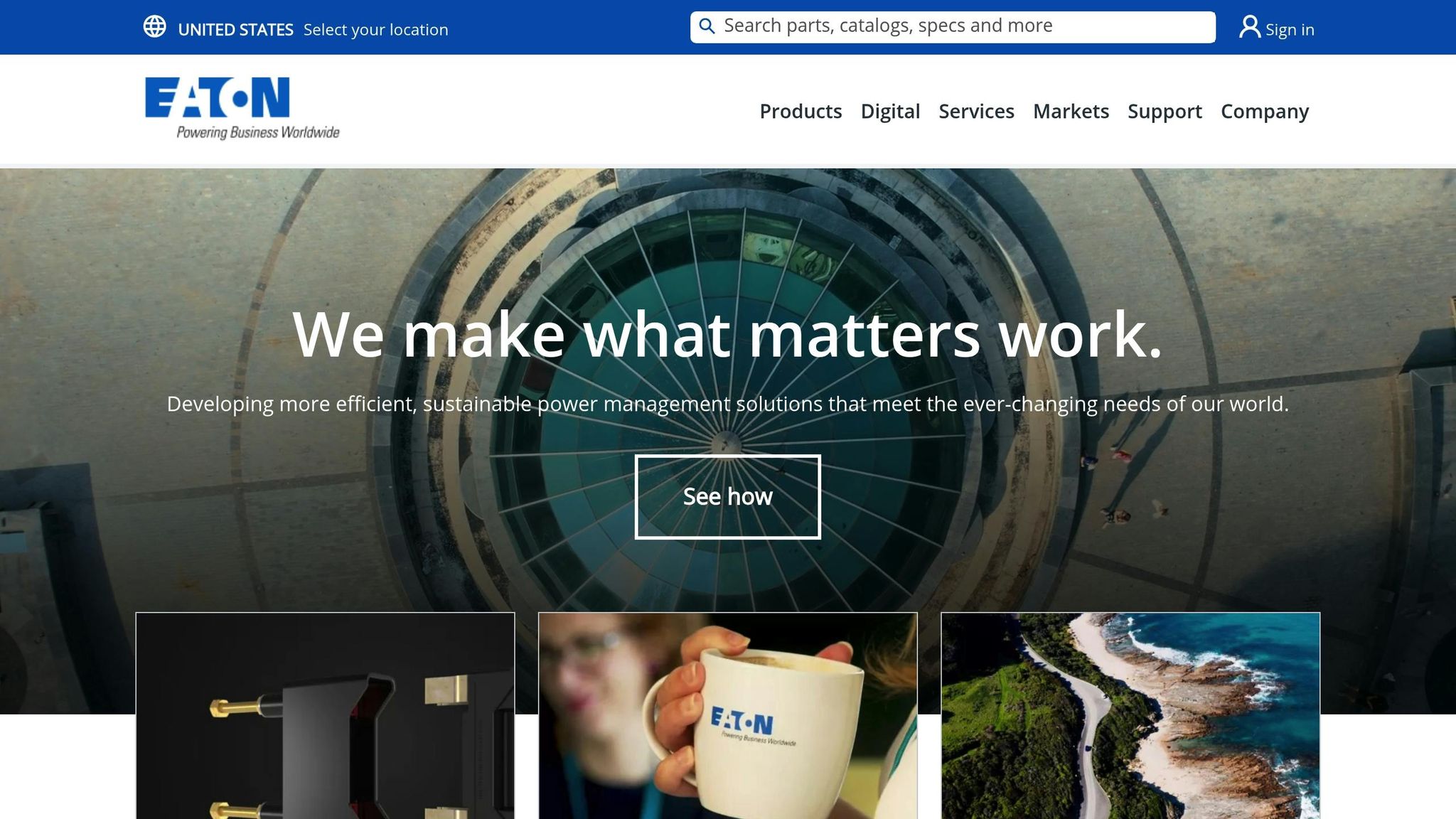Expand the Services menu

[x=976, y=111]
